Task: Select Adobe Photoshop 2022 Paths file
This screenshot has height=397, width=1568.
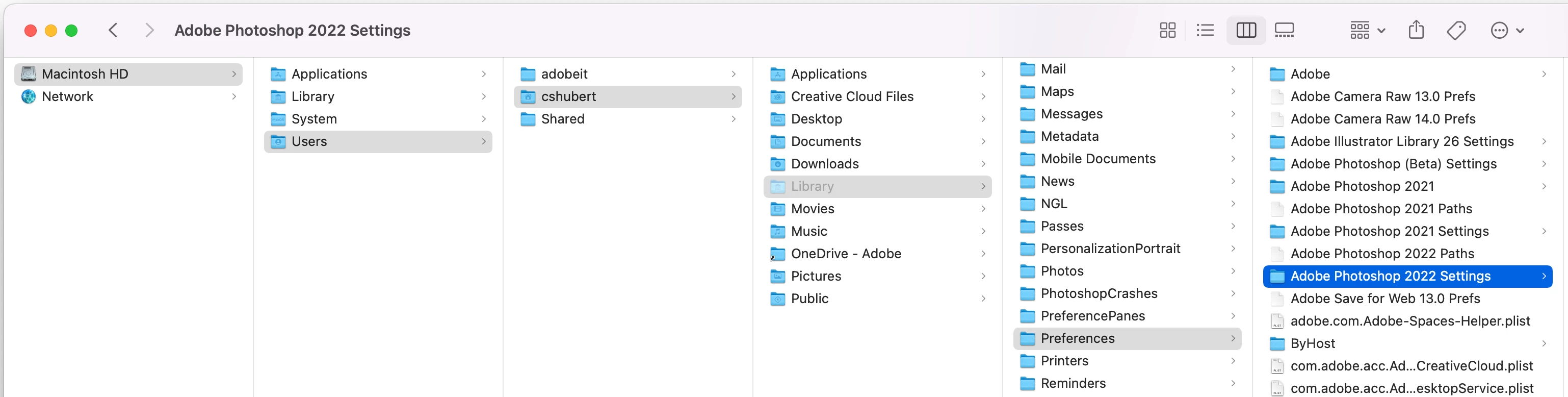Action: [x=1382, y=254]
